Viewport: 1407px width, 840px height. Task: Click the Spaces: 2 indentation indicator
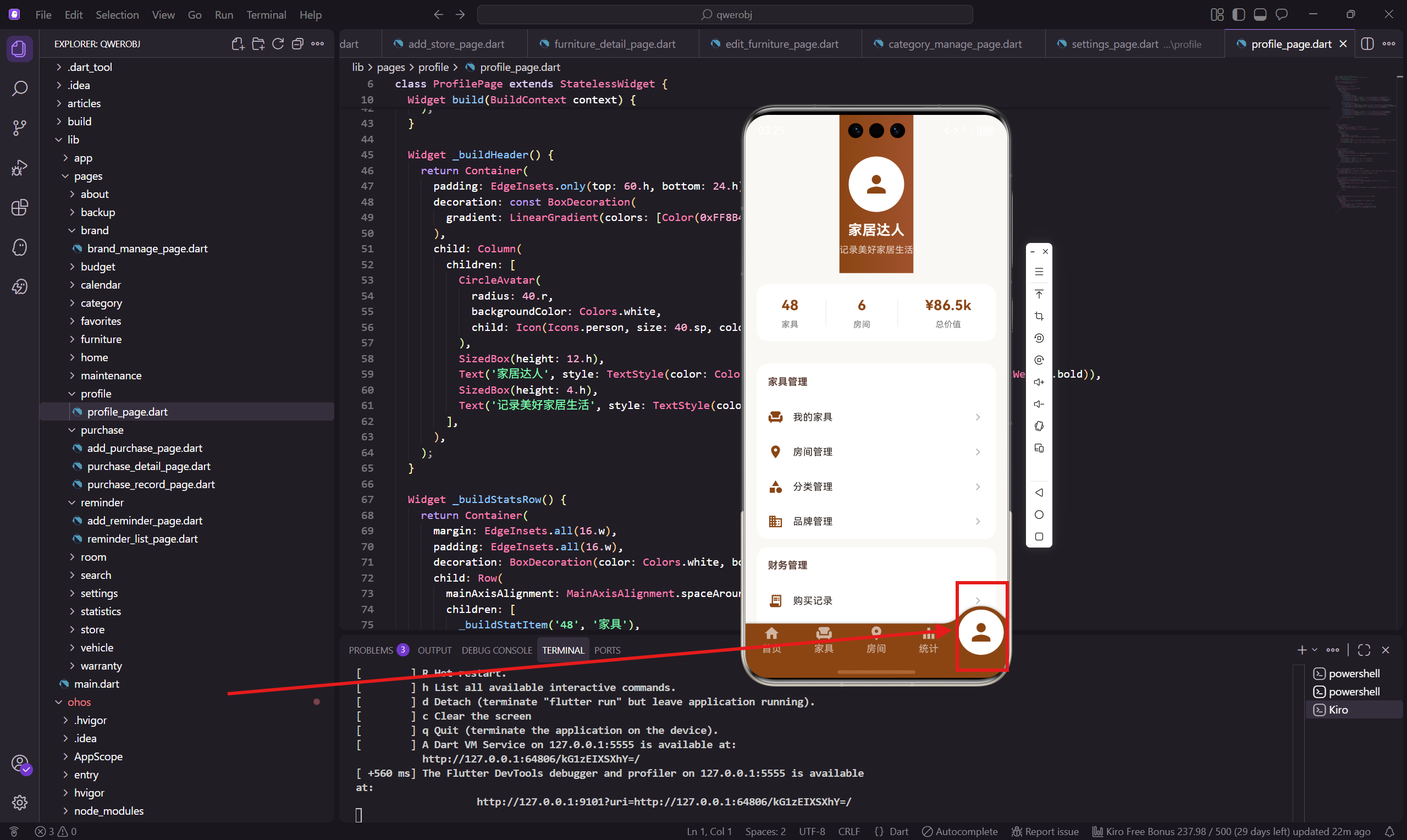(x=765, y=832)
